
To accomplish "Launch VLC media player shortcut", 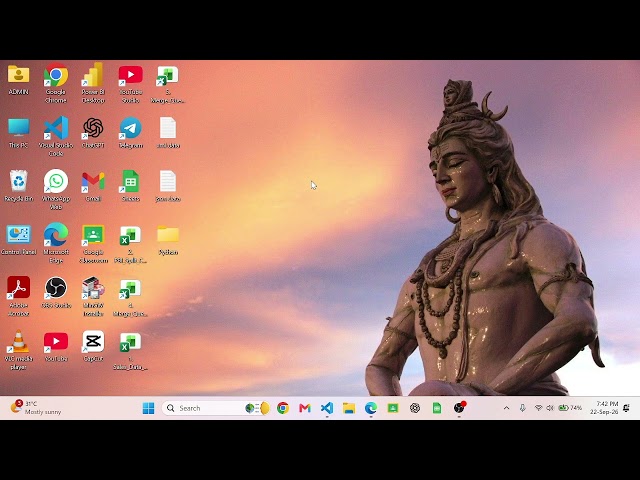I will [18, 350].
